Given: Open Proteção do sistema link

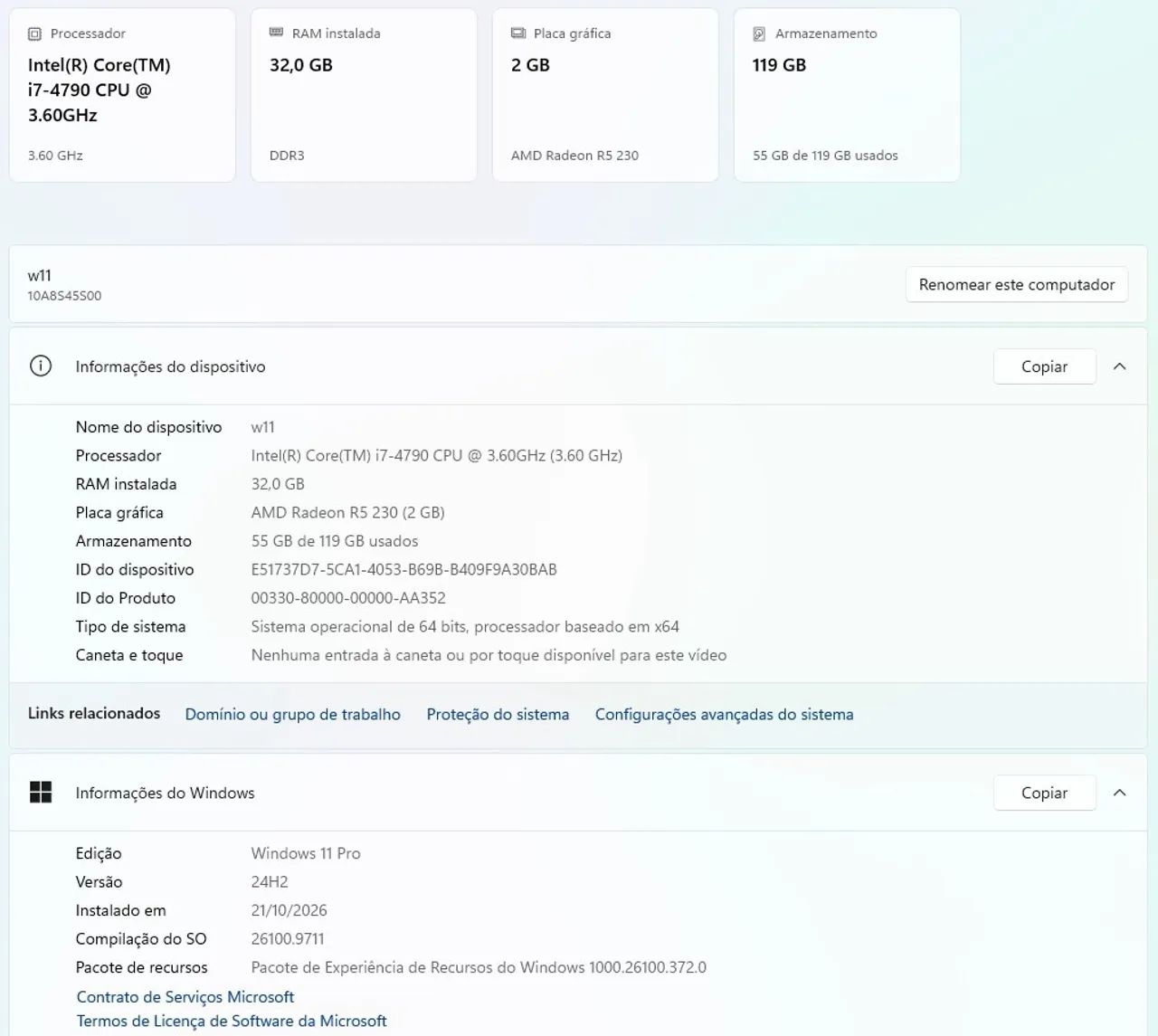Looking at the screenshot, I should 498,714.
